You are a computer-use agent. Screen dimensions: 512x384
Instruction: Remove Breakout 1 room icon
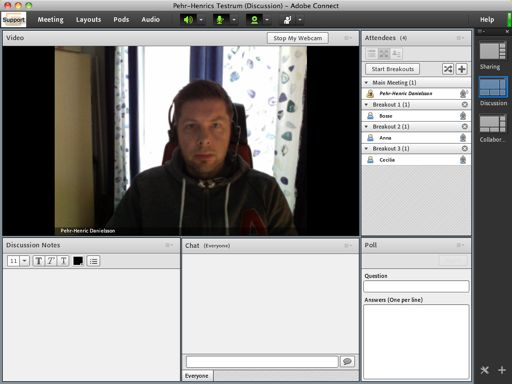point(464,105)
